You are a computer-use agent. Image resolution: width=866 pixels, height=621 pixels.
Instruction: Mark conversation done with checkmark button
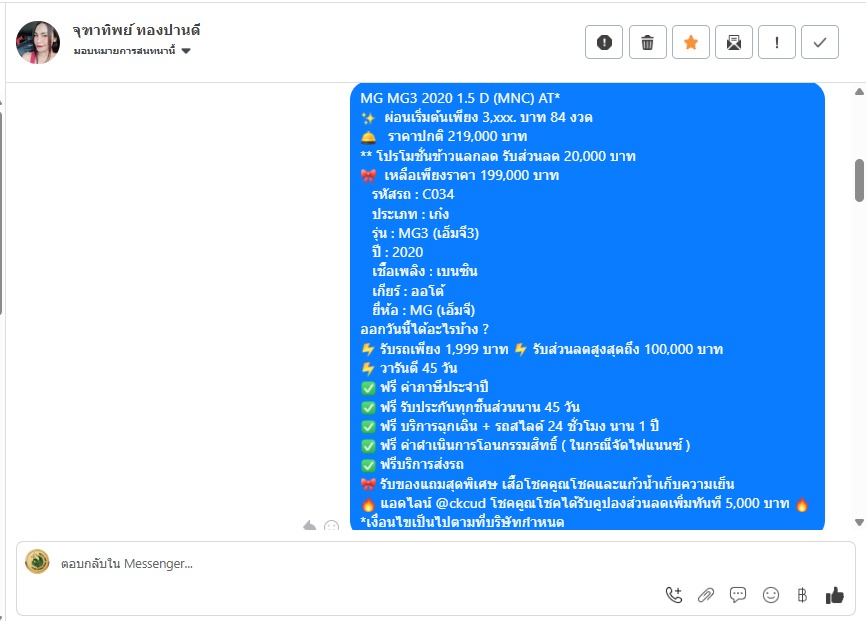click(820, 42)
